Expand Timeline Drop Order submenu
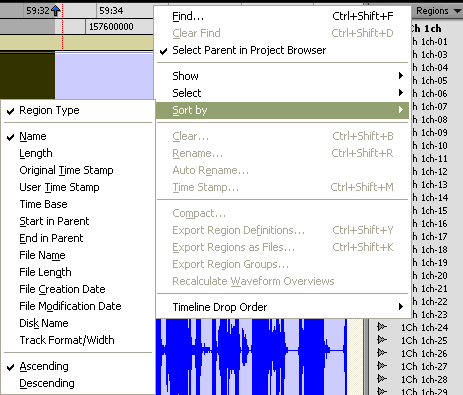The height and width of the screenshot is (395, 463). pyautogui.click(x=282, y=307)
